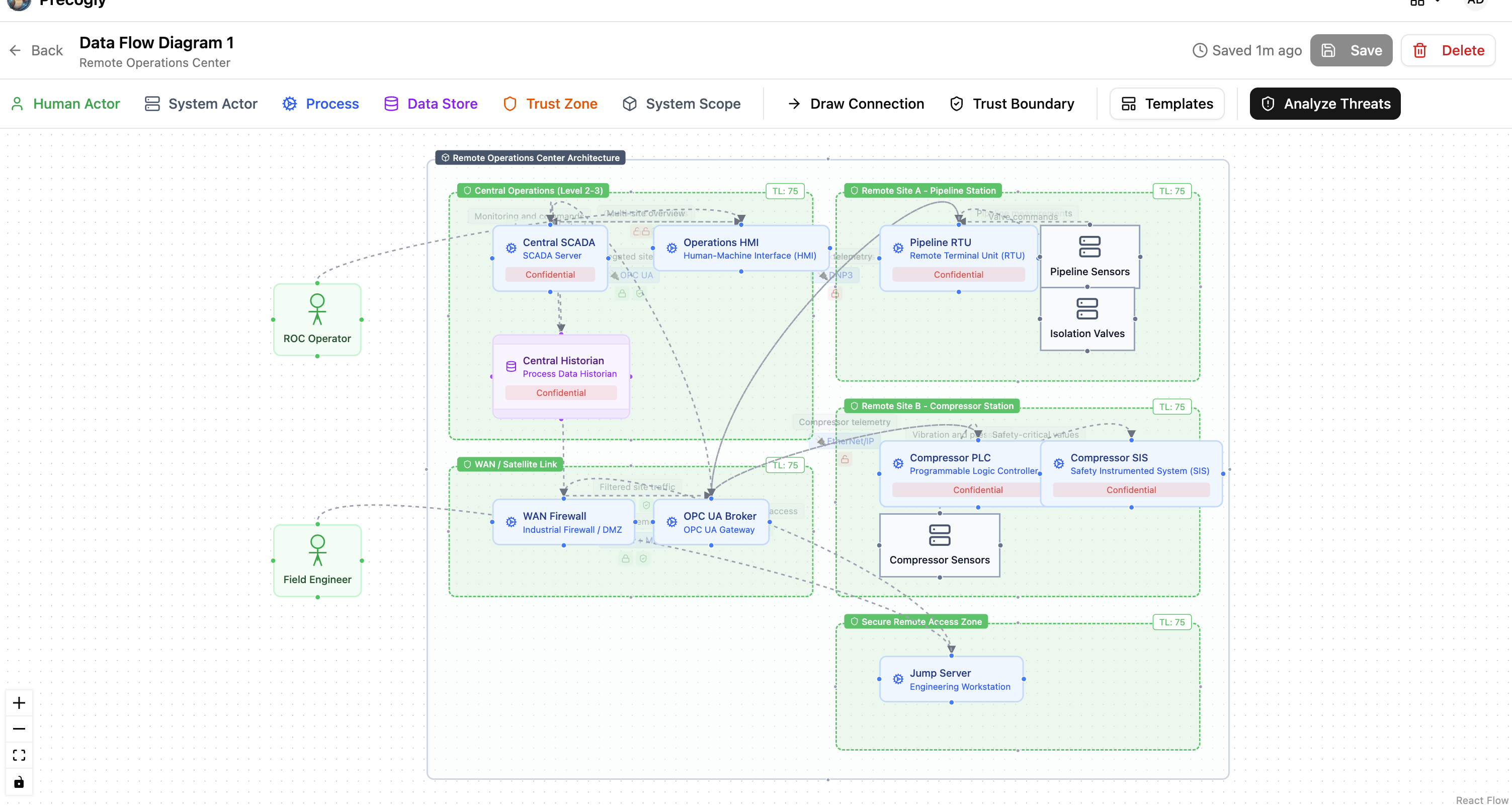
Task: Click the Compressor SIS Confidential badge
Action: pyautogui.click(x=1131, y=490)
